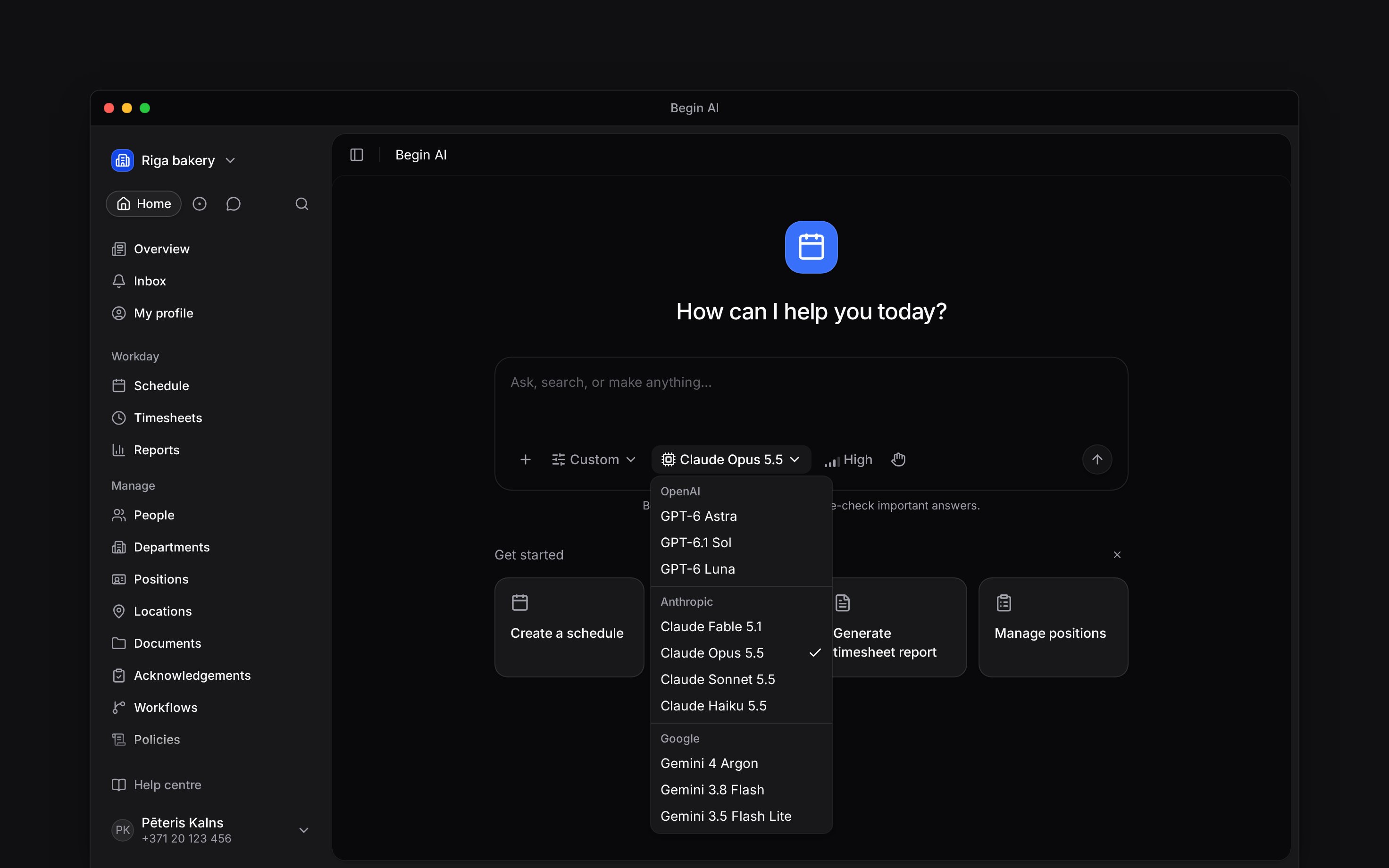Go to My profile

tap(211, 313)
